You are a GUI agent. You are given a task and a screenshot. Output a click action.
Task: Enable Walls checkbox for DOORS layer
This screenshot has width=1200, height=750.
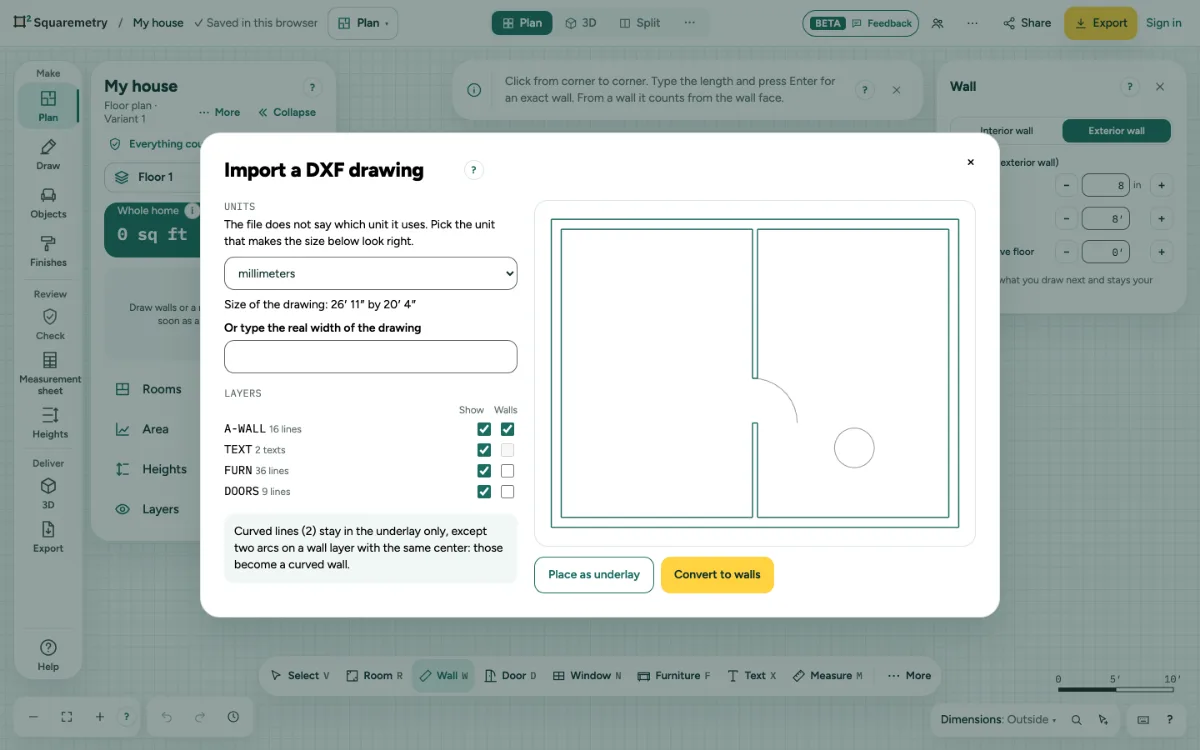pyautogui.click(x=507, y=492)
